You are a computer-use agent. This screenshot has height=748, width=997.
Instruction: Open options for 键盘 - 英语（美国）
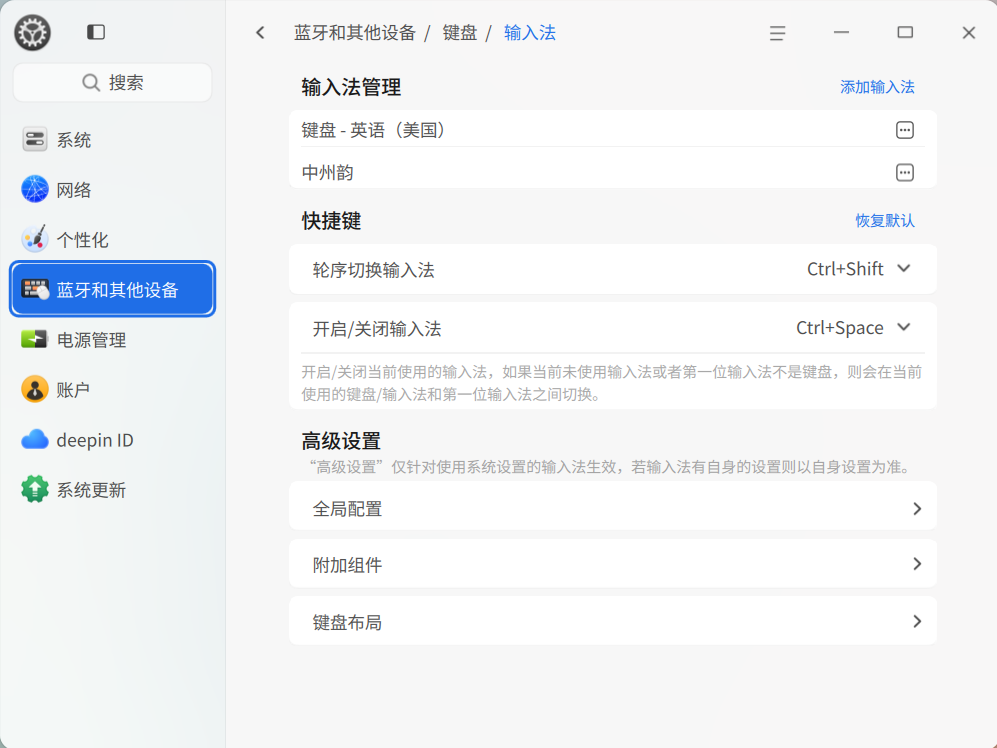[x=904, y=130]
